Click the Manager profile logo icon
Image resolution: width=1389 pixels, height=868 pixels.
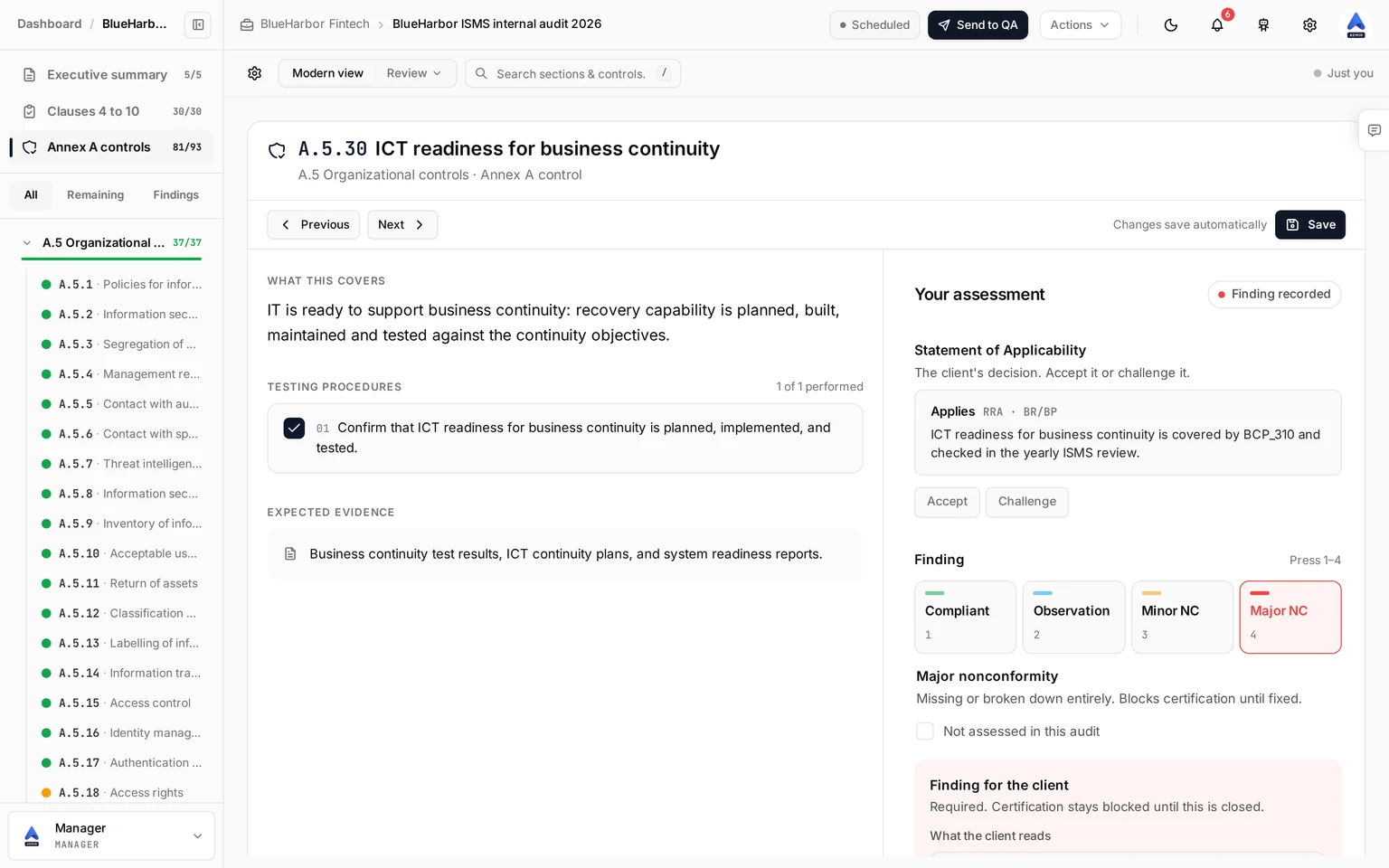32,835
